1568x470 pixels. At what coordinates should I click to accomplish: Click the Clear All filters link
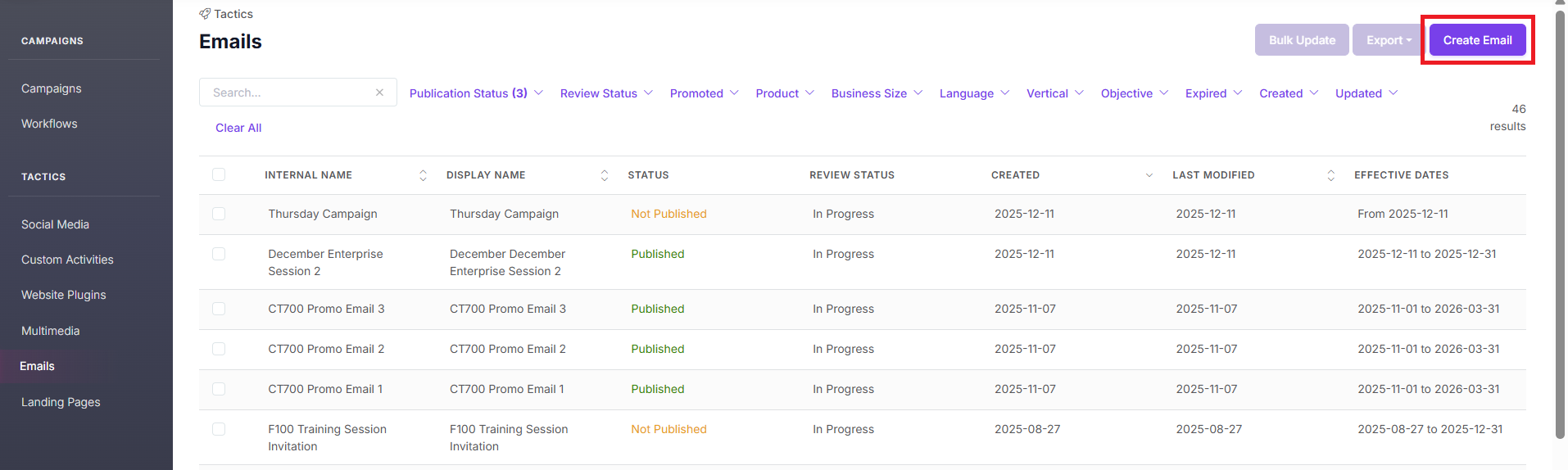[x=238, y=128]
